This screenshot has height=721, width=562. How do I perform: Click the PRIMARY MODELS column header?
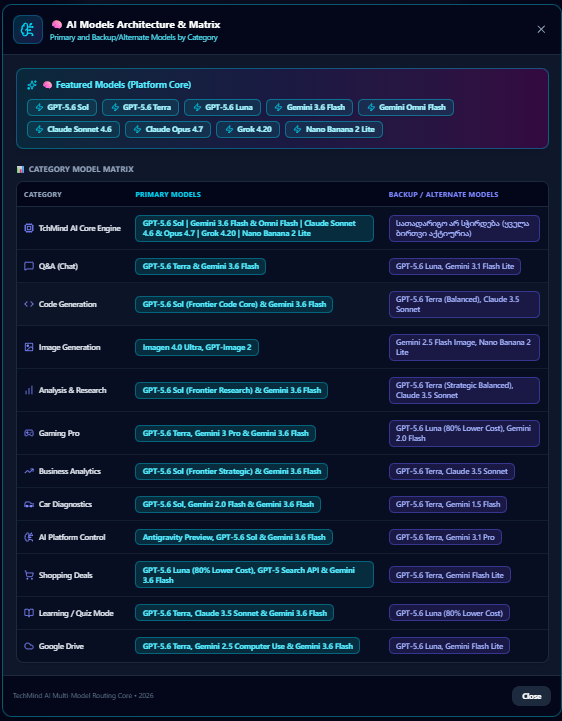(x=168, y=195)
